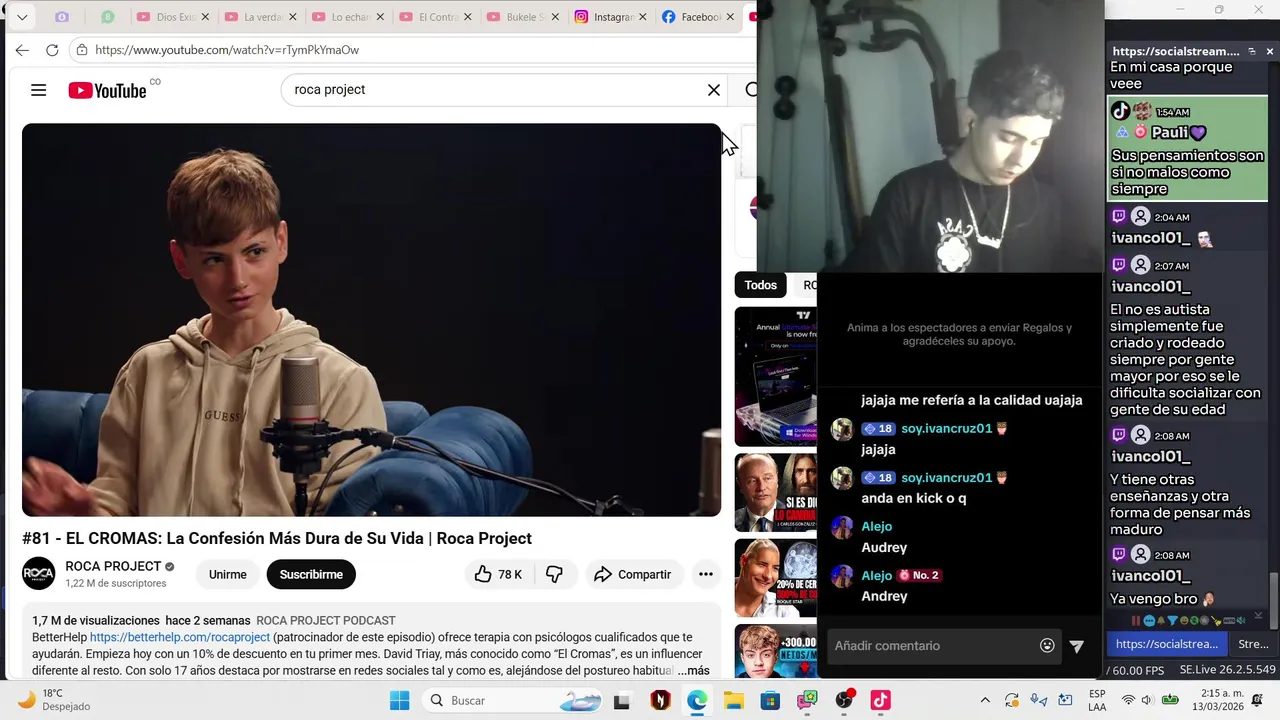Open the browser tab search dropdown

point(22,17)
